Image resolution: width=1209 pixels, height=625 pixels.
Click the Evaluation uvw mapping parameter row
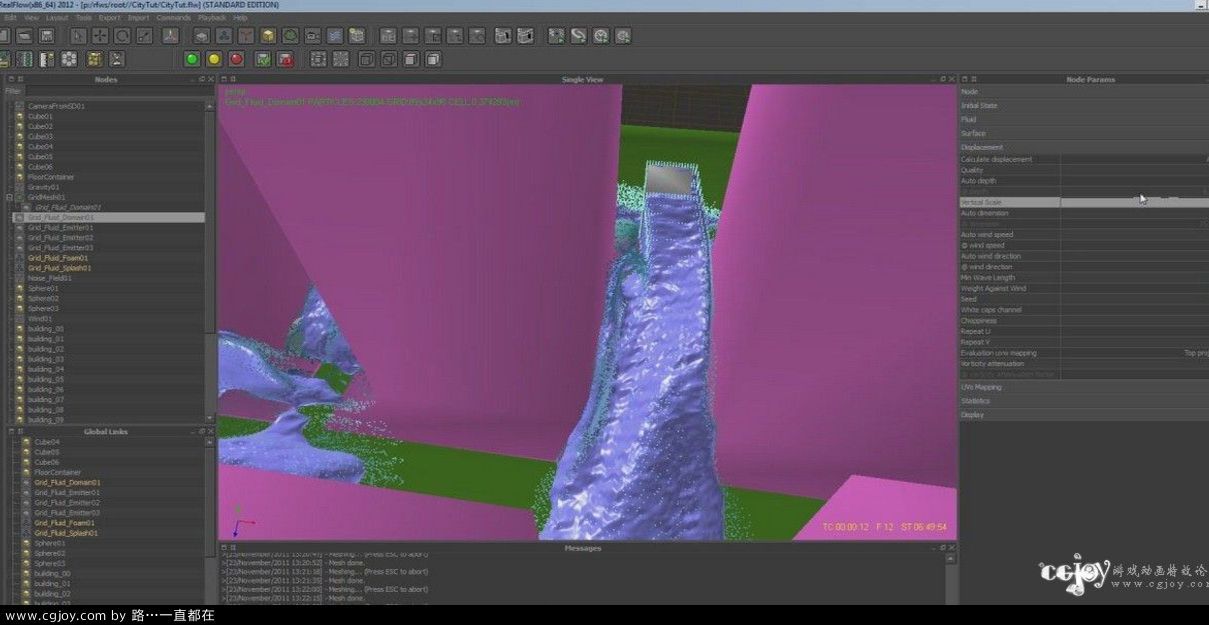click(x=1084, y=353)
